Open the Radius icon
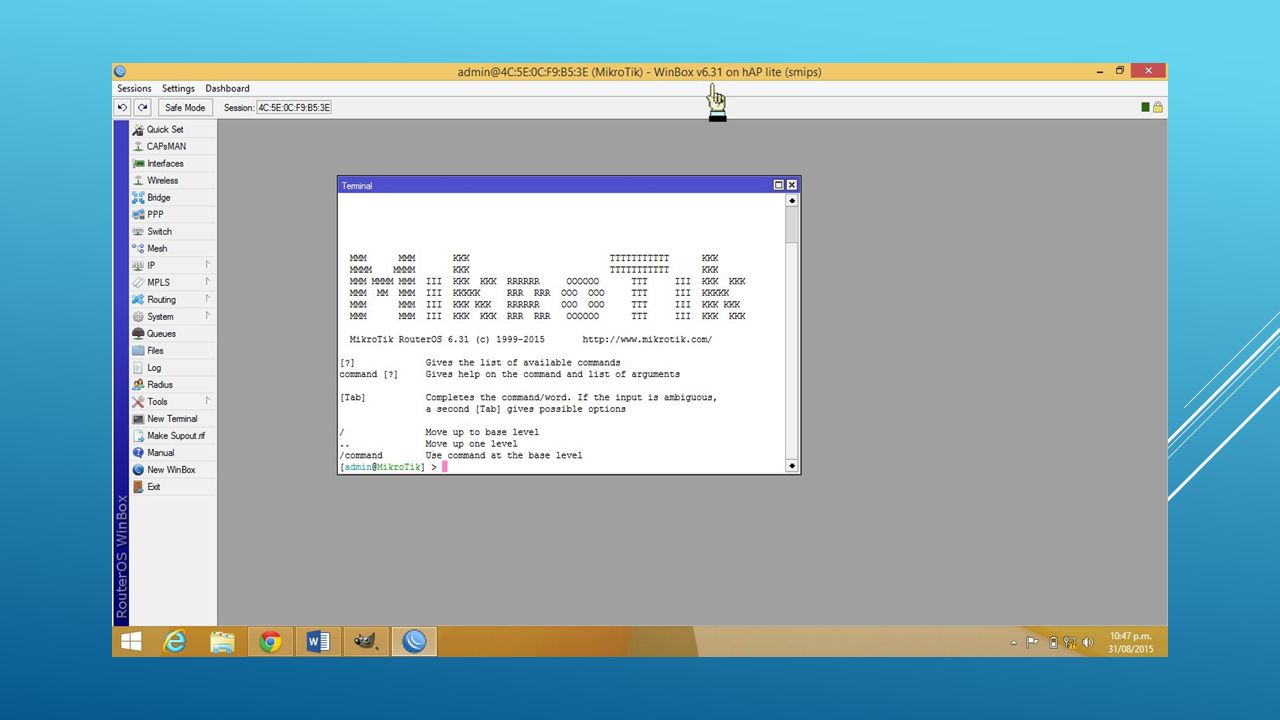 point(138,385)
